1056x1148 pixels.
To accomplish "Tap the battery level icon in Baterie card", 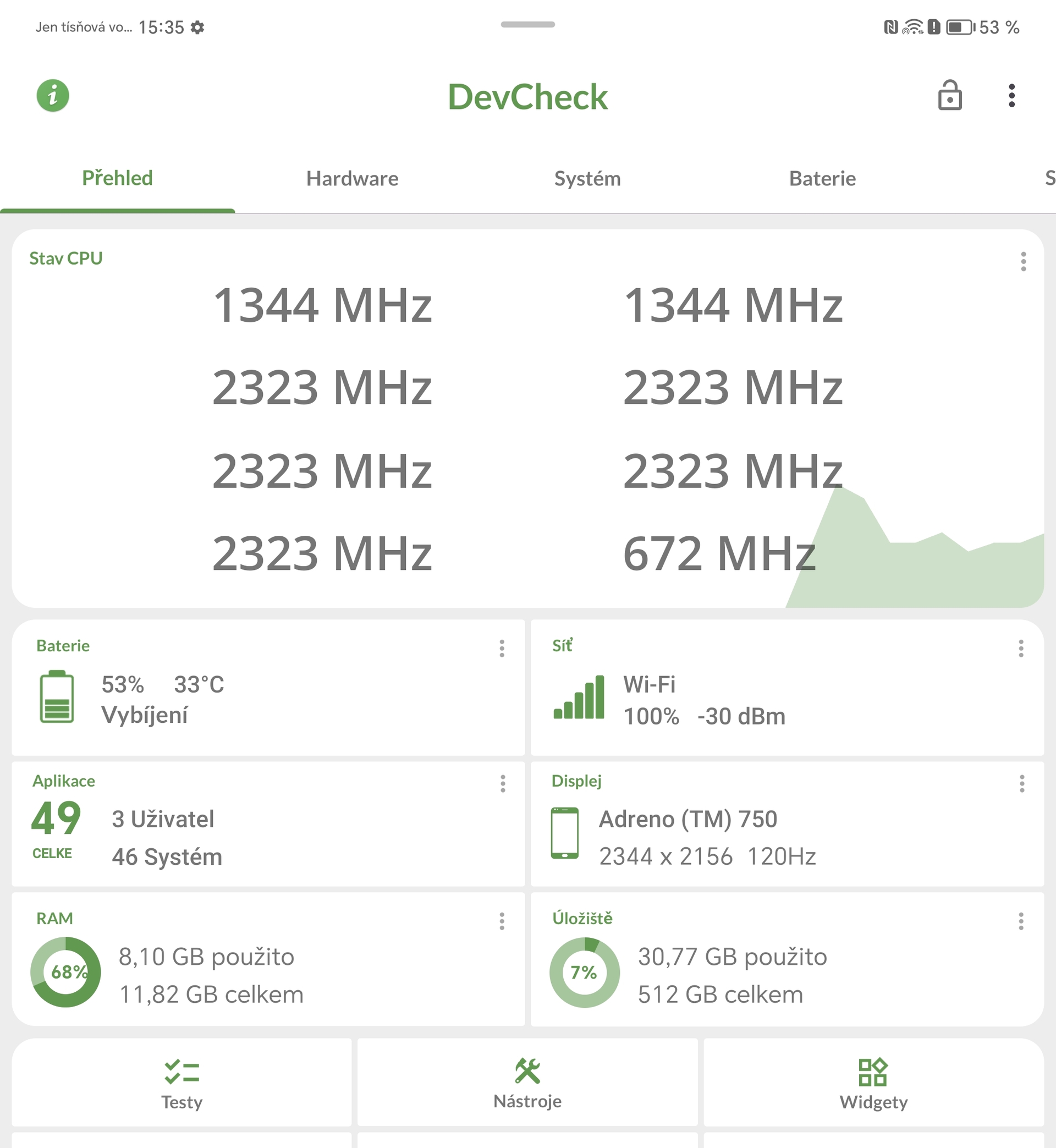I will (57, 696).
